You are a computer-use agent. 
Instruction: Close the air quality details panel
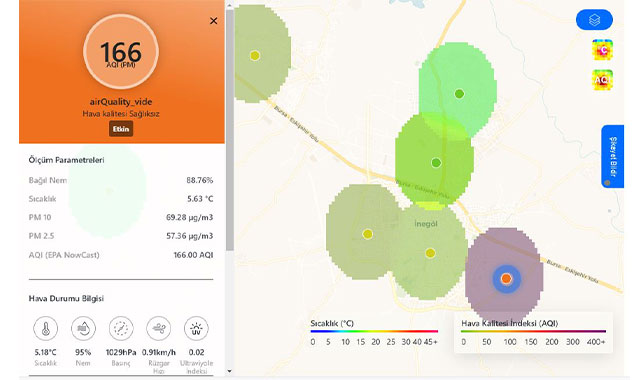pyautogui.click(x=213, y=21)
